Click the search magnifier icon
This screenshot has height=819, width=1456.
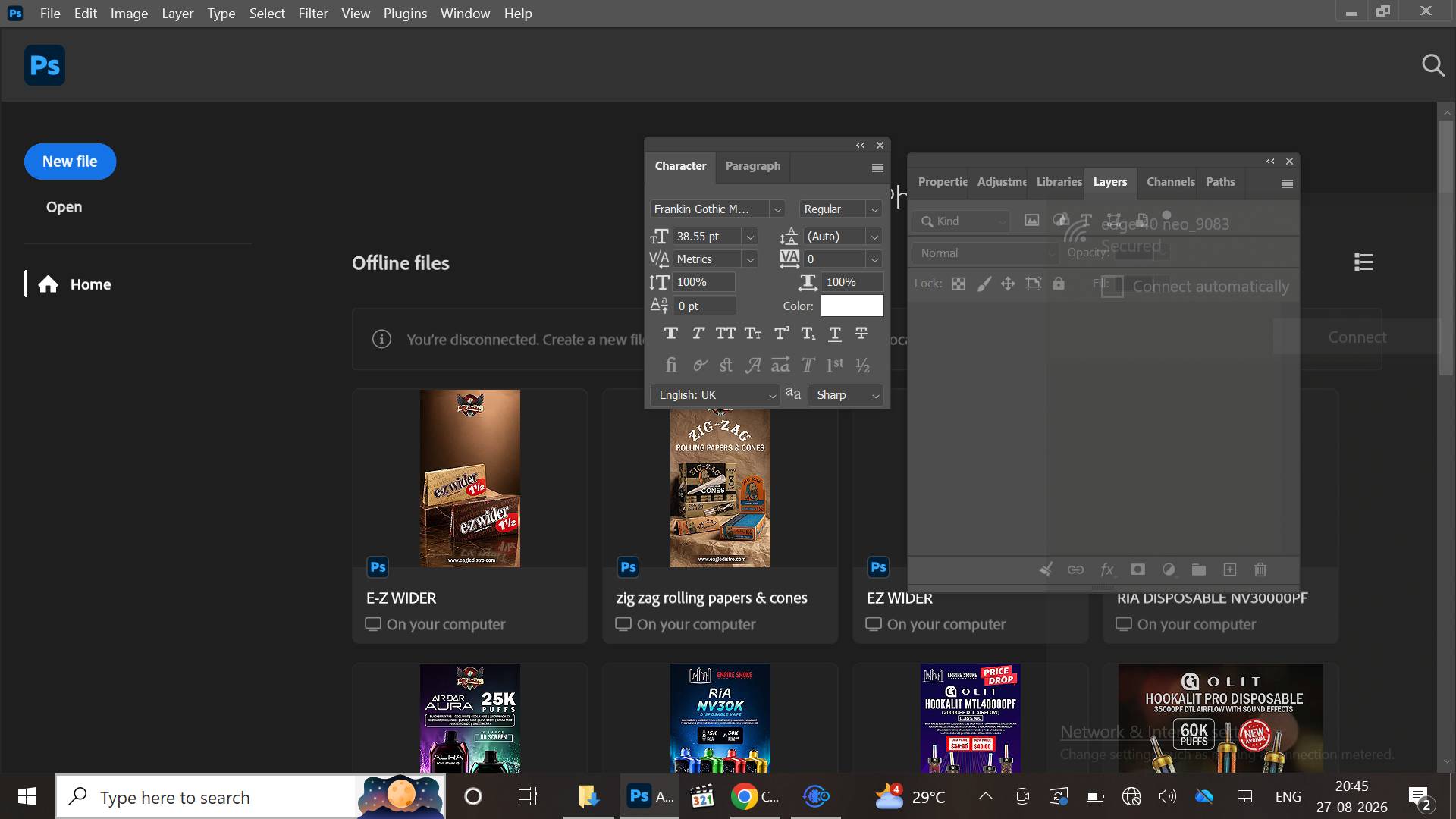point(1432,65)
